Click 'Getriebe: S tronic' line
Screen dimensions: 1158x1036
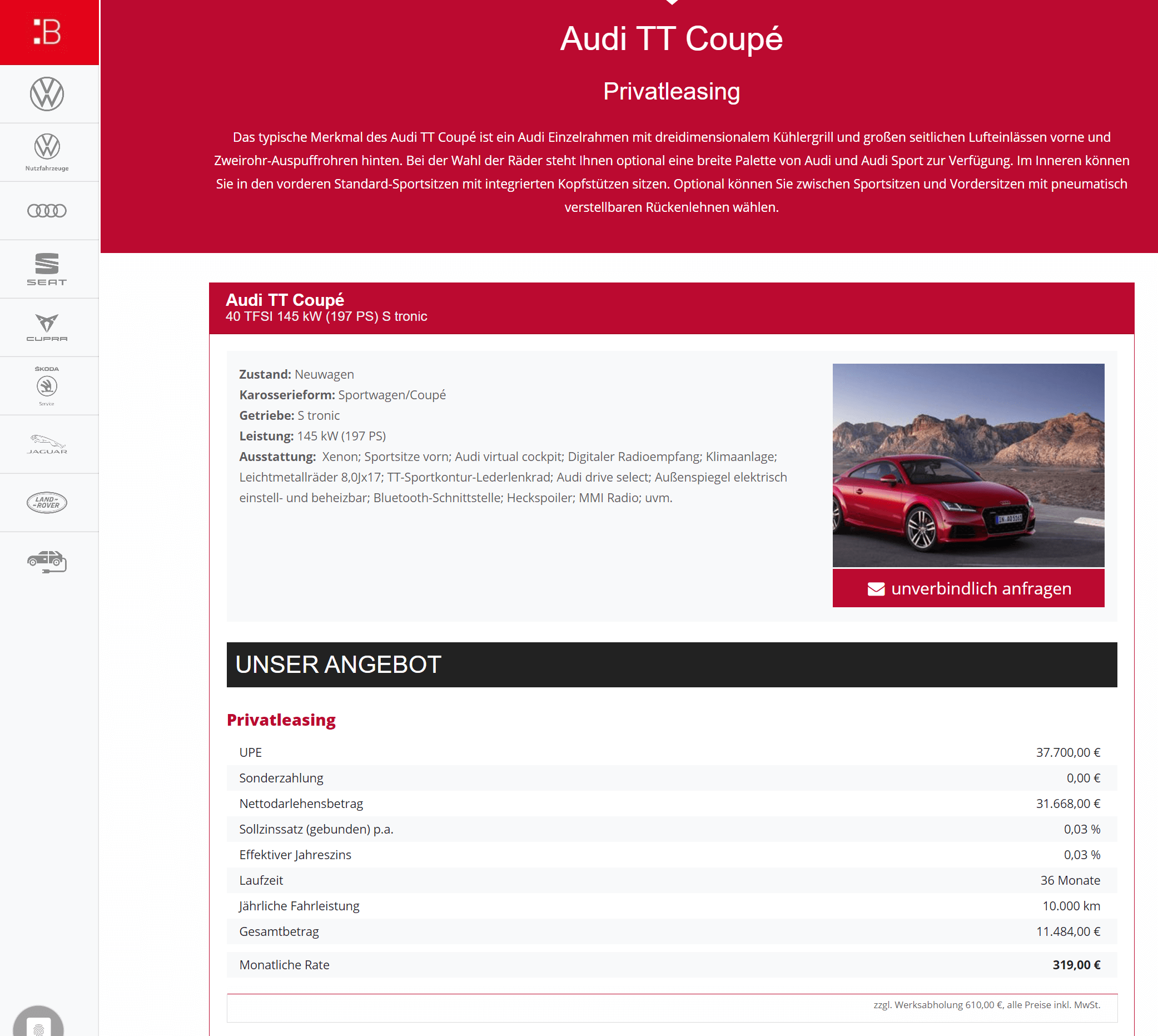click(x=289, y=415)
